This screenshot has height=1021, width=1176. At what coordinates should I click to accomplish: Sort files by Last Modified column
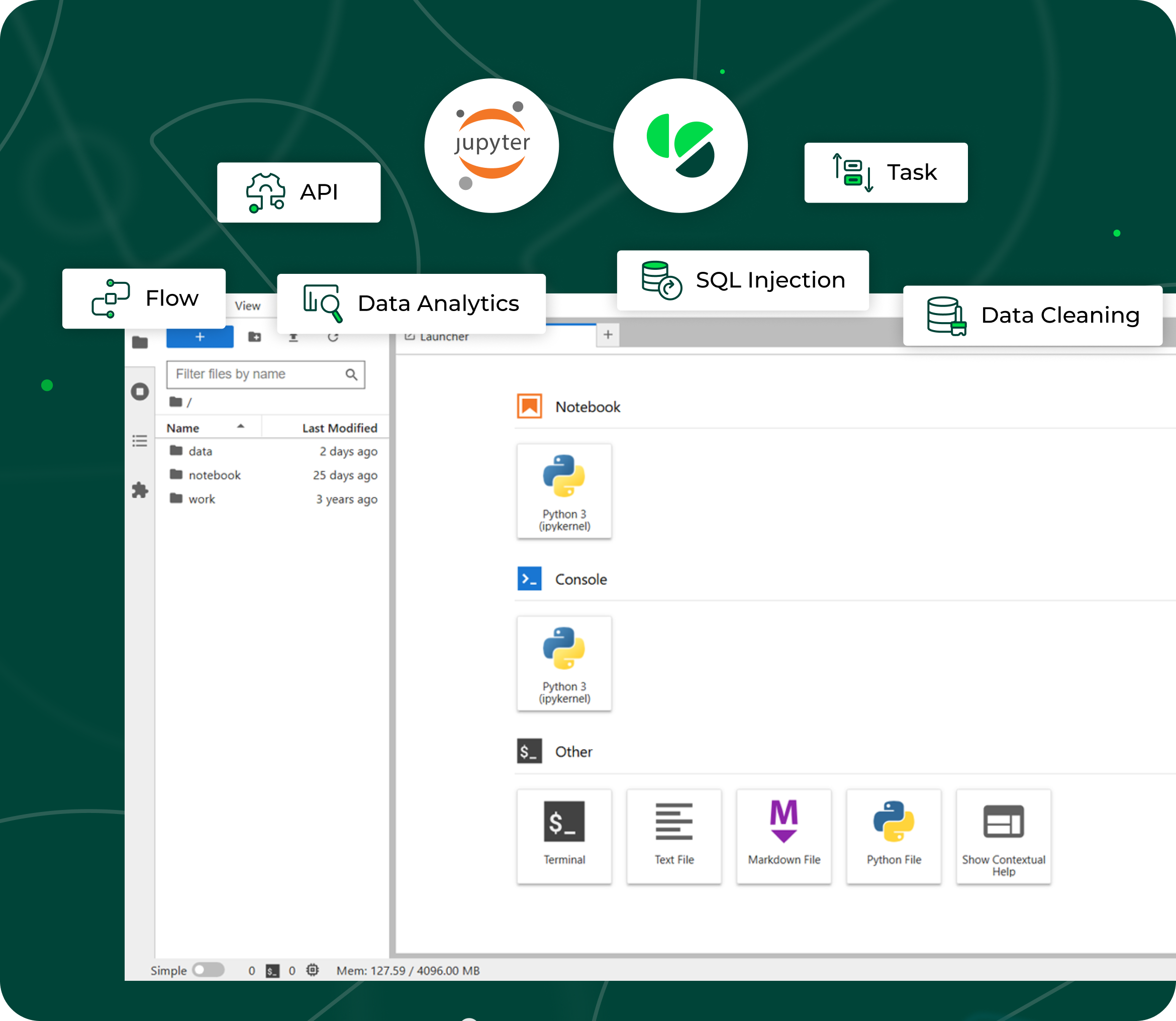coord(340,428)
